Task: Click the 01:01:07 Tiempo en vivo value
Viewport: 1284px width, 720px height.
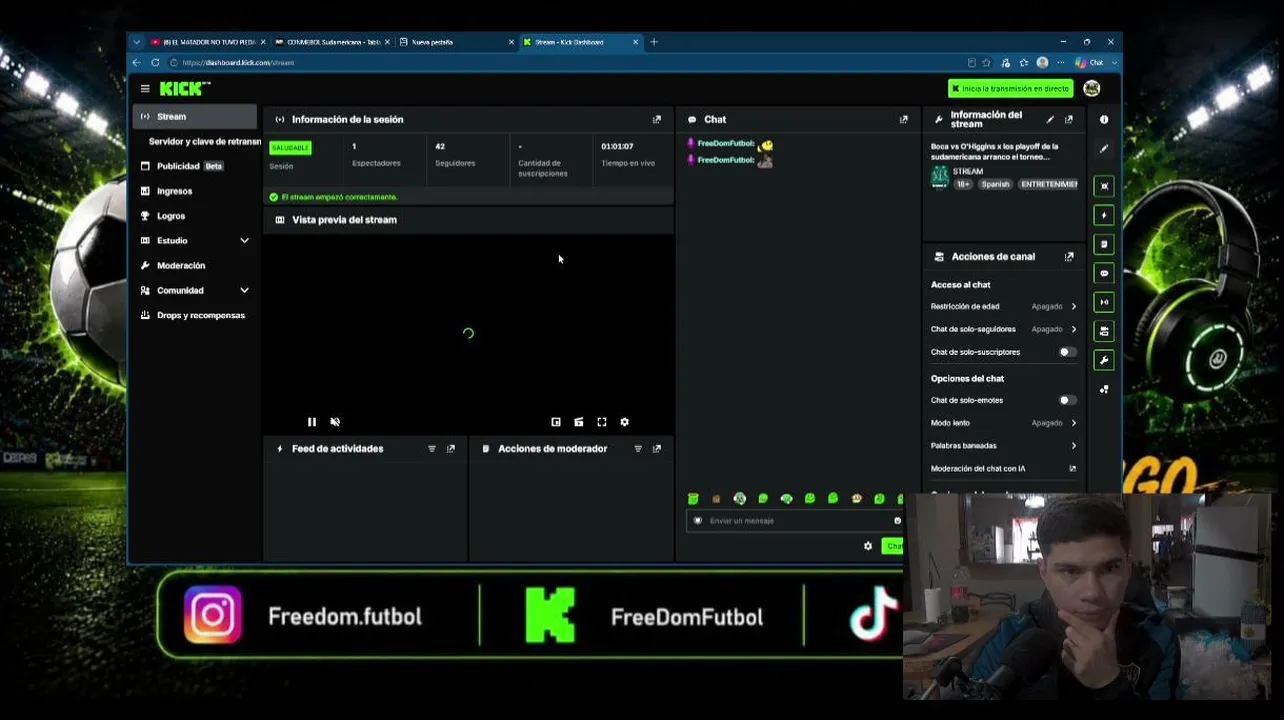Action: 617,147
